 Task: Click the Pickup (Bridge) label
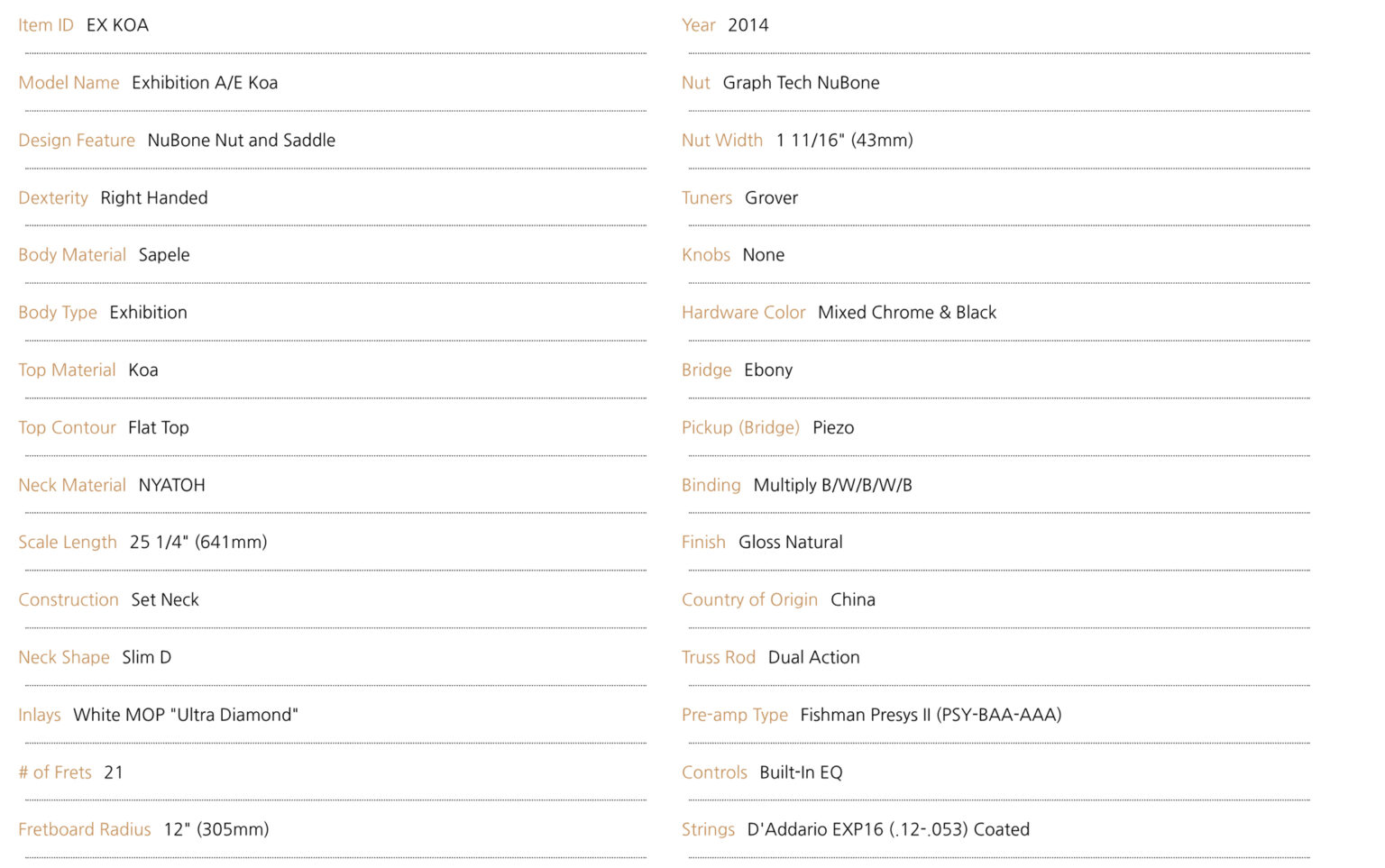[x=740, y=427]
